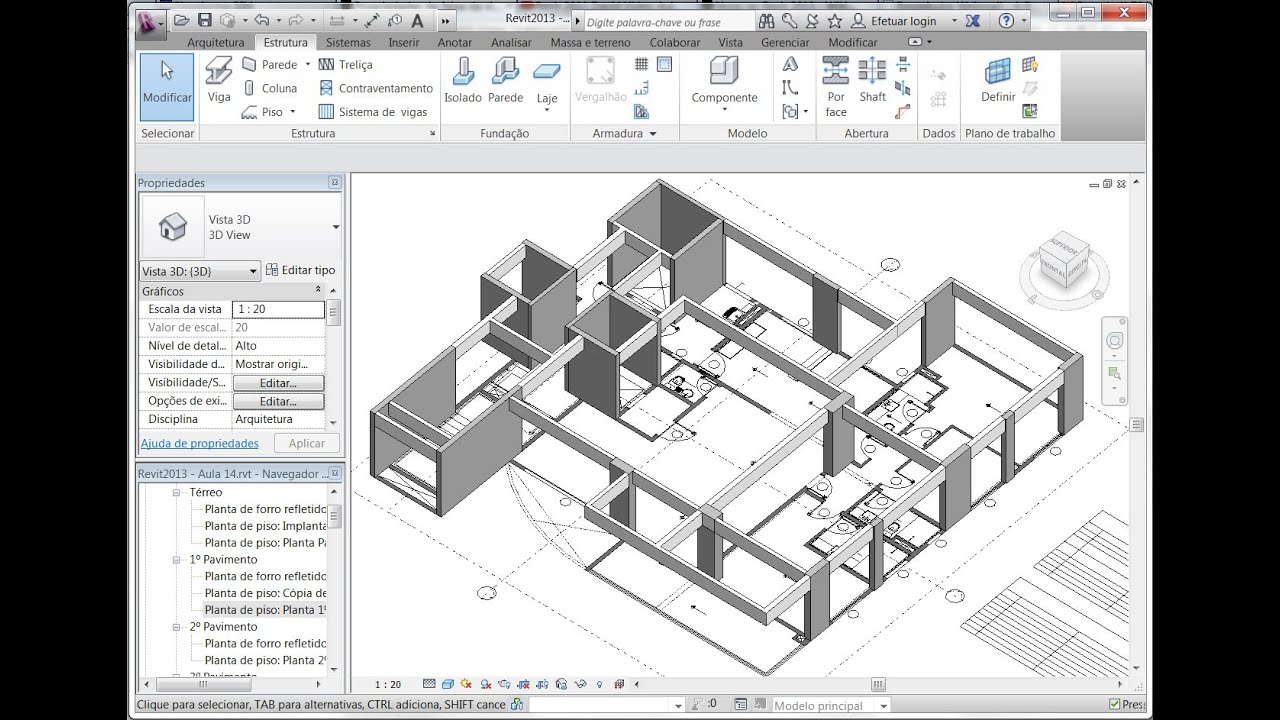Image resolution: width=1280 pixels, height=720 pixels.
Task: Select Planta de piso: Planta 1º tree item
Action: (265, 609)
